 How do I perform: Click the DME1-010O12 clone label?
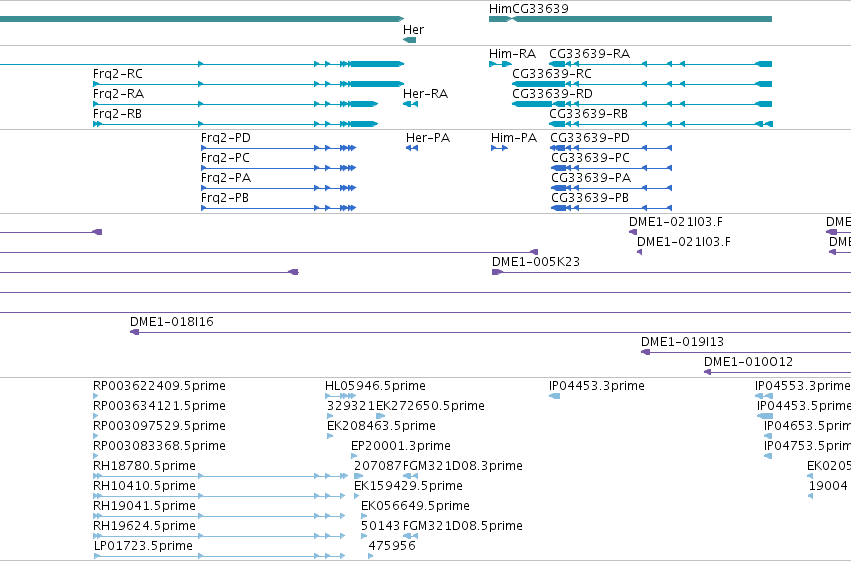point(748,362)
